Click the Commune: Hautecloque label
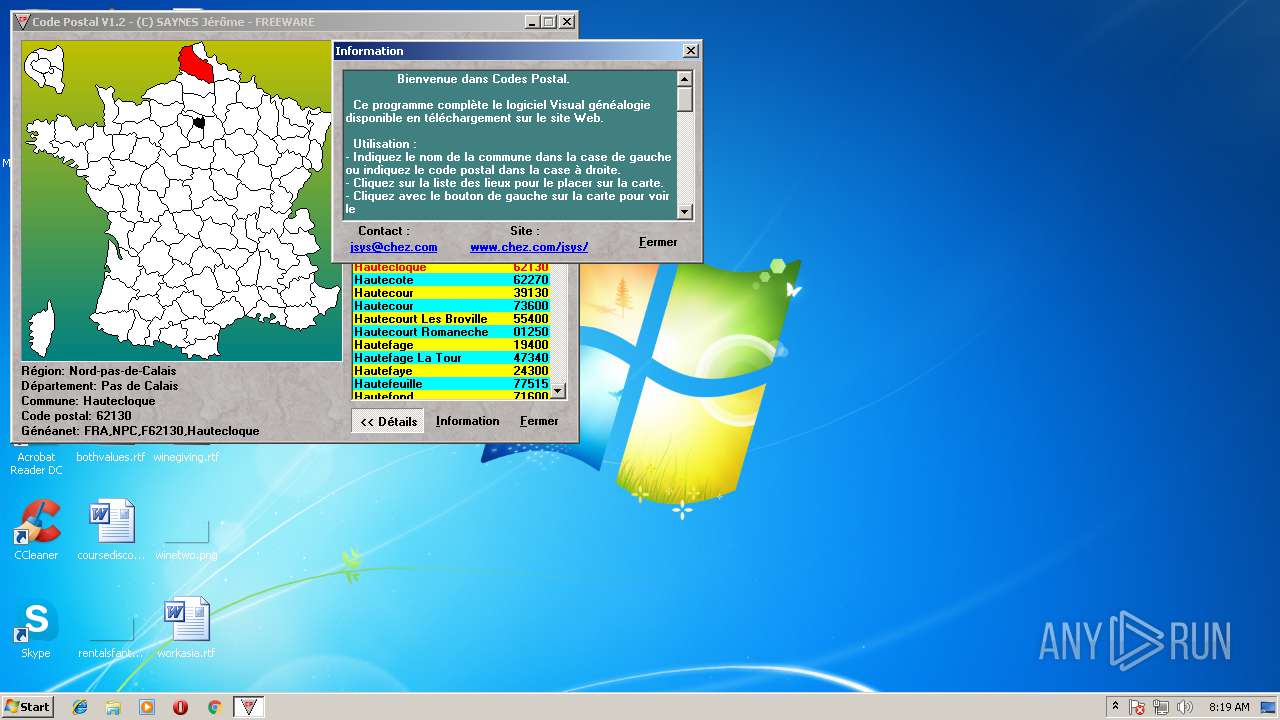Image resolution: width=1280 pixels, height=720 pixels. (88, 401)
